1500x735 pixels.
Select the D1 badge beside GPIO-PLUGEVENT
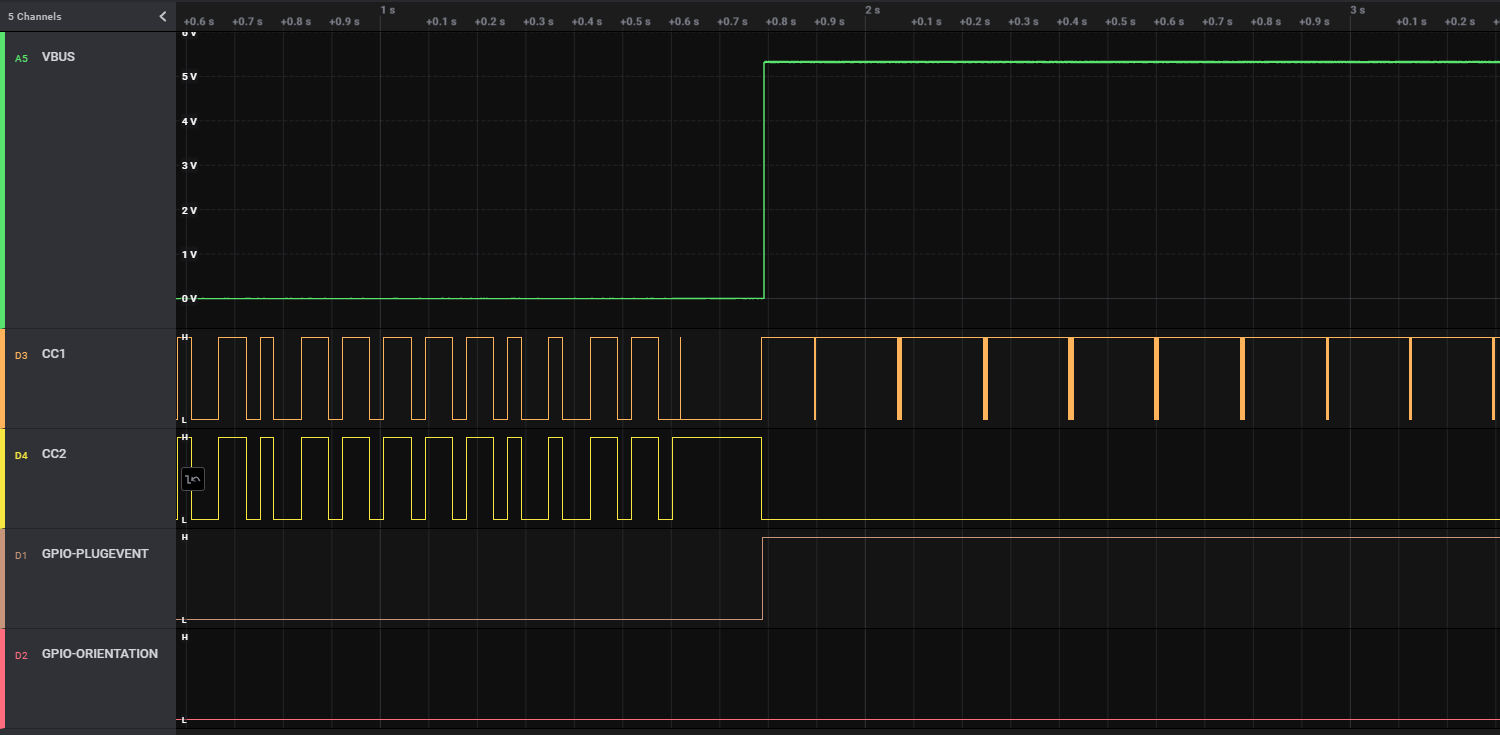pos(20,554)
